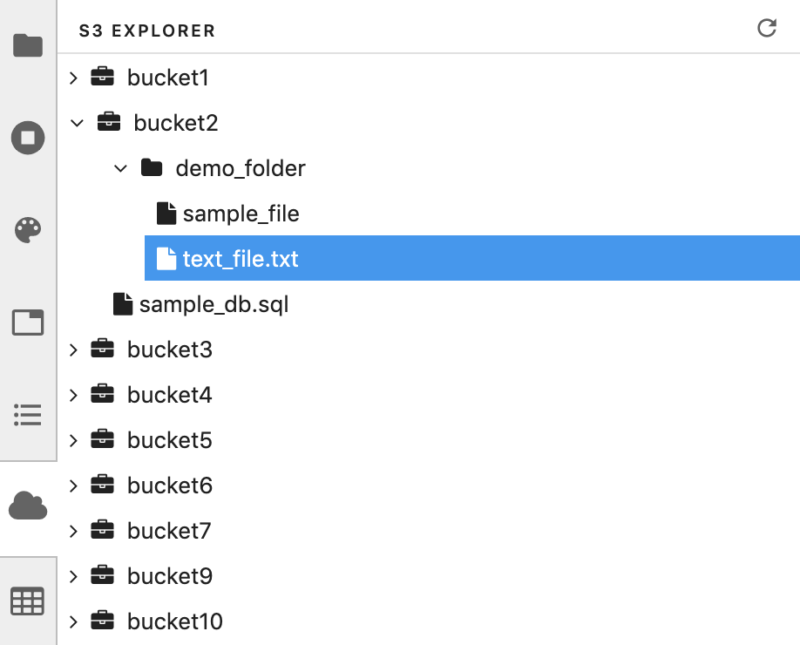Expand the bucket1 tree node

[73, 77]
